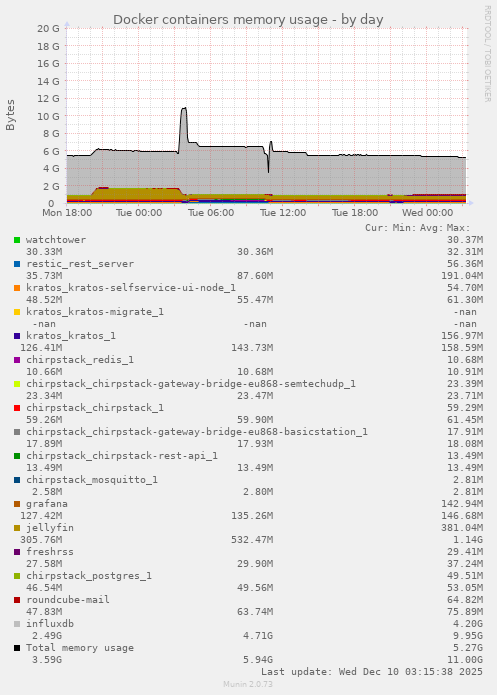Select the 'restic_rest_server' legend label
This screenshot has height=695, width=497.
(x=80, y=264)
